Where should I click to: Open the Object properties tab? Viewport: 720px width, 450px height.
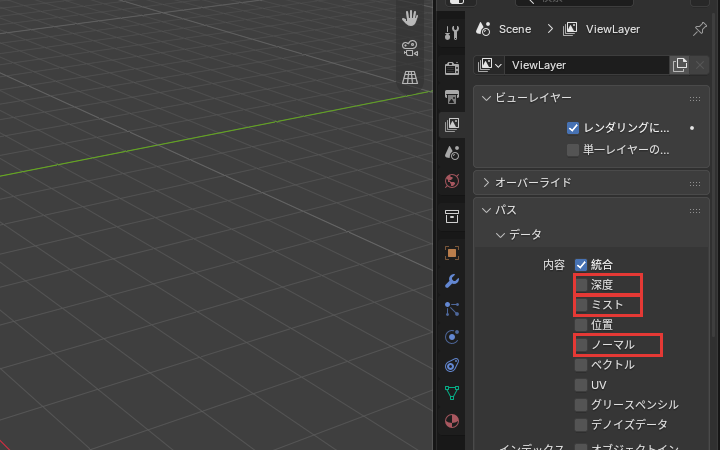[x=452, y=253]
